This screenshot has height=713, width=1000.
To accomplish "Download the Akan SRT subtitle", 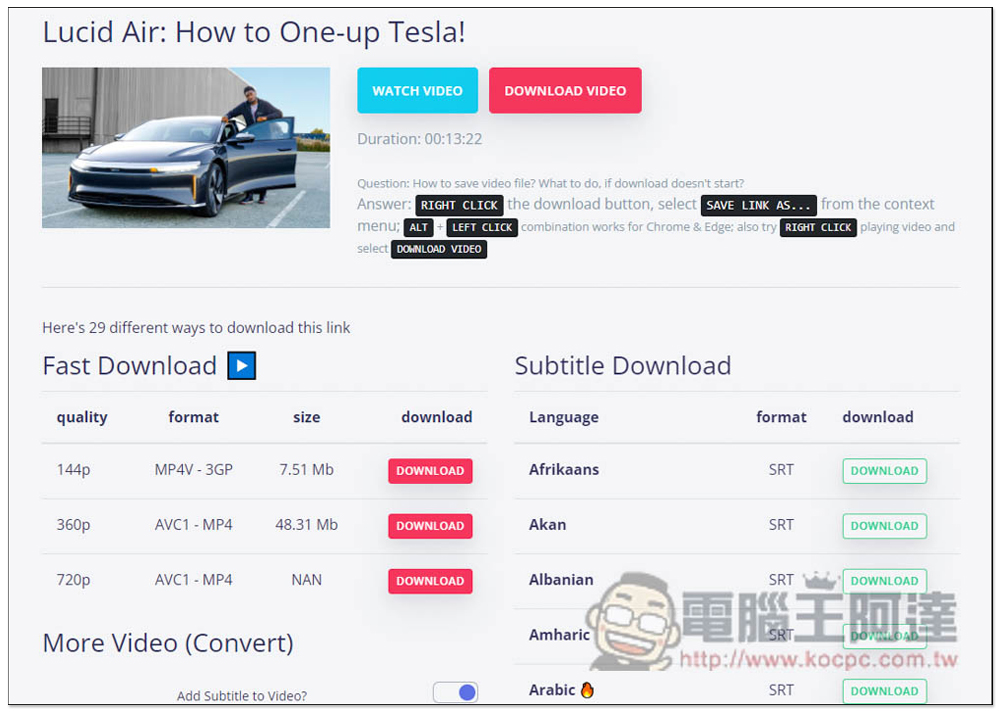I will 884,526.
